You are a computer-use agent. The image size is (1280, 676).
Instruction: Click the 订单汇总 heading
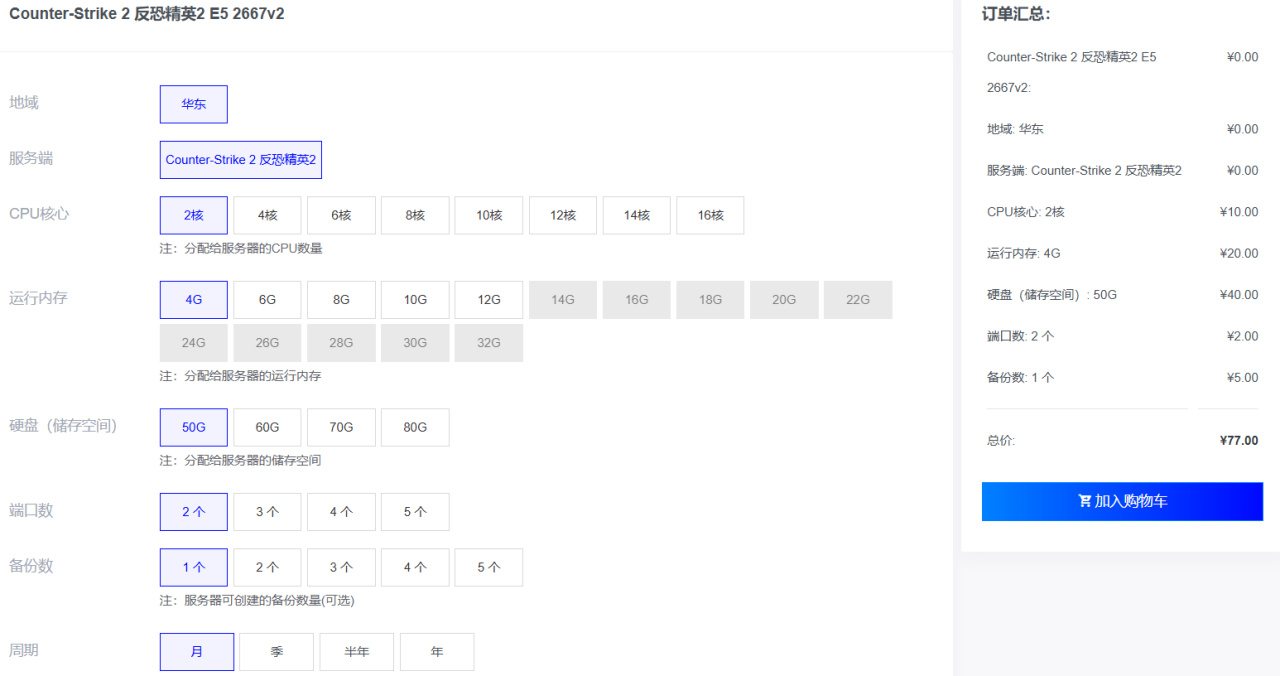[x=1016, y=14]
